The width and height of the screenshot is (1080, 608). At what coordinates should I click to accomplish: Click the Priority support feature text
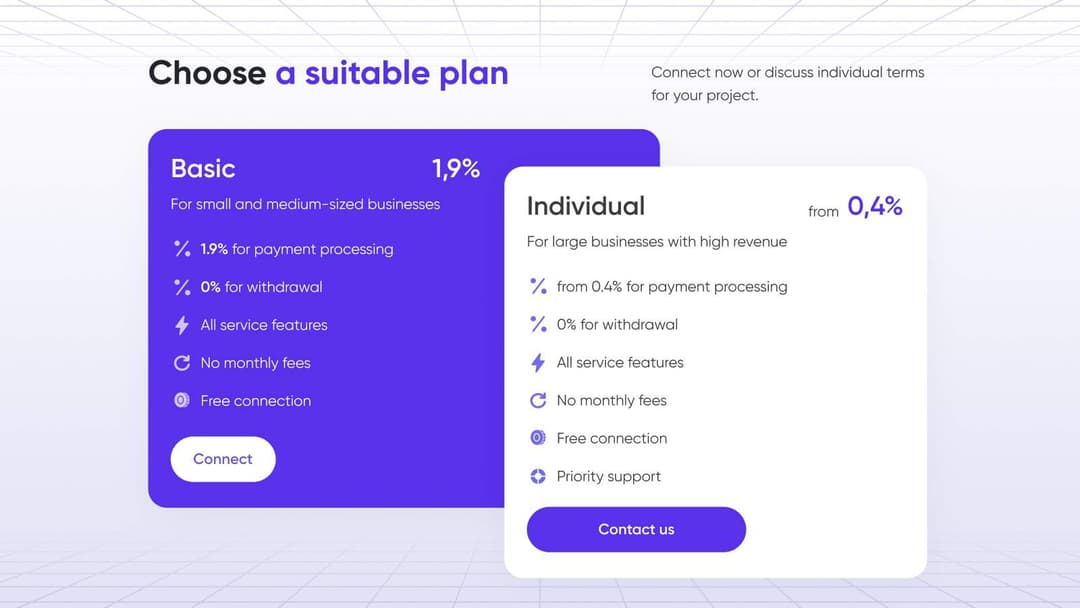click(609, 476)
